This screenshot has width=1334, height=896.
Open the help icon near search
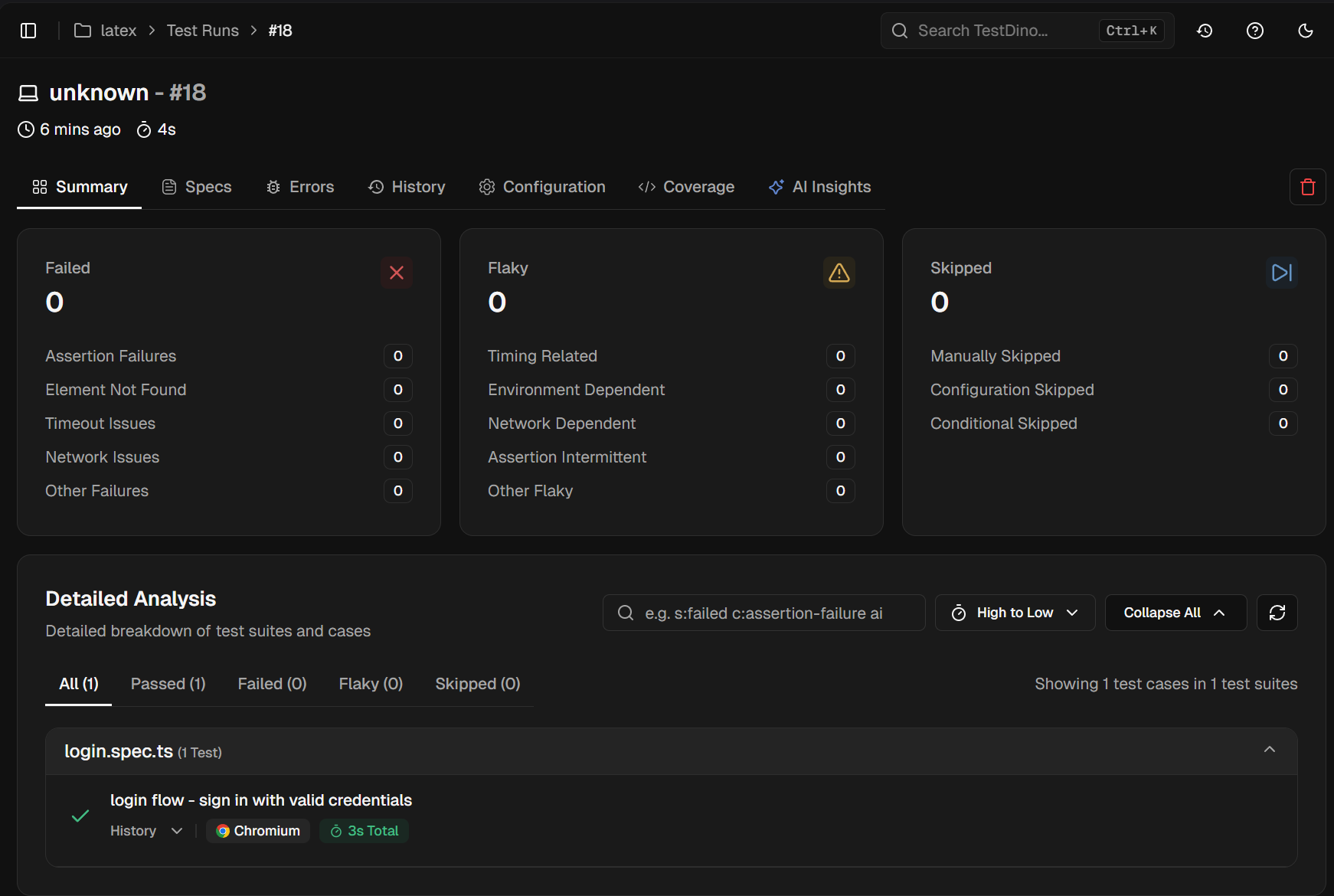1255,31
